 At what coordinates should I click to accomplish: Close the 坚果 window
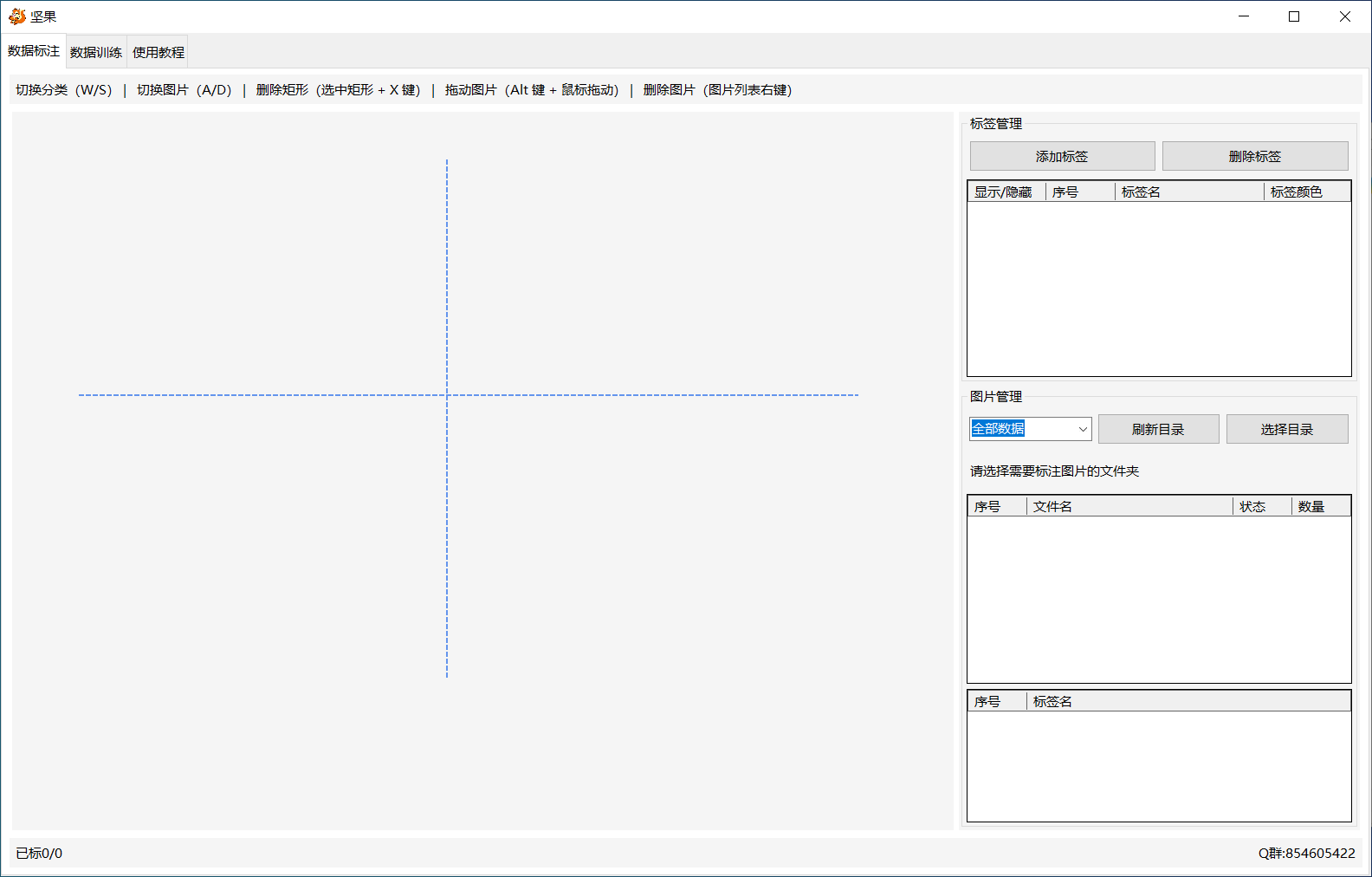click(x=1345, y=16)
